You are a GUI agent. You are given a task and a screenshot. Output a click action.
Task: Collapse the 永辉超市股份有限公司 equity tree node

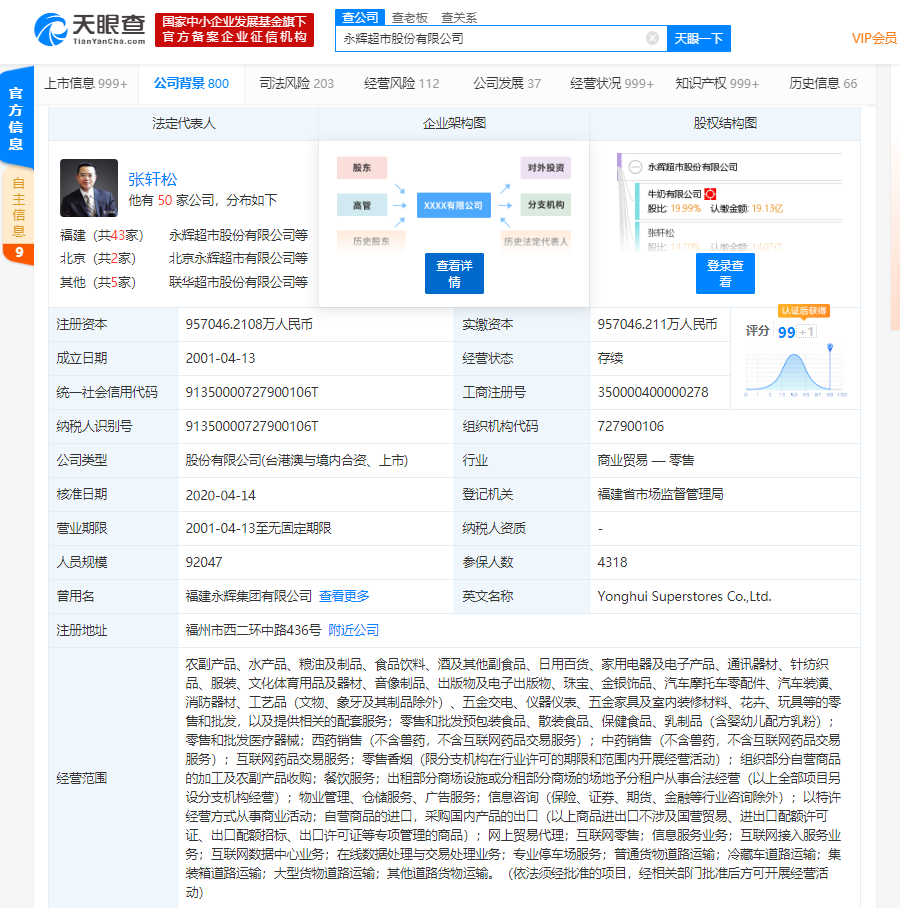click(635, 167)
